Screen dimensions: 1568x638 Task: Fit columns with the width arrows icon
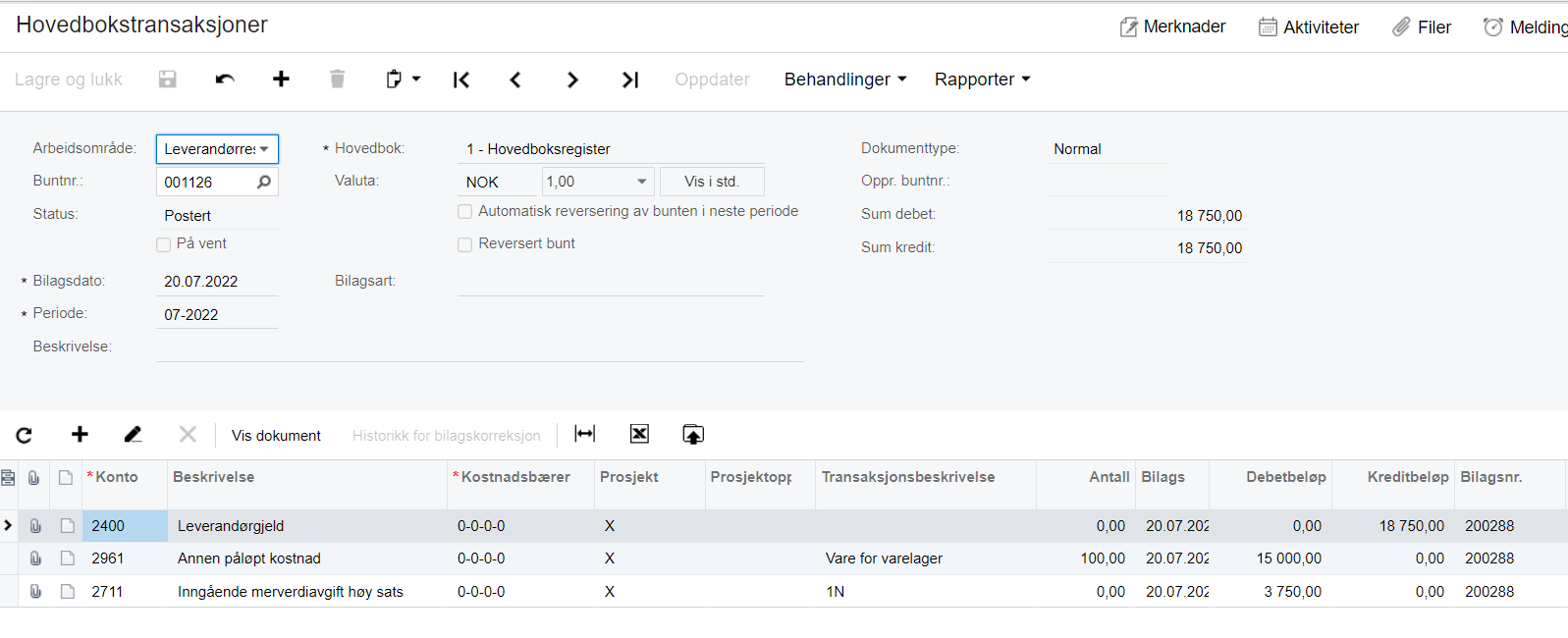coord(585,434)
